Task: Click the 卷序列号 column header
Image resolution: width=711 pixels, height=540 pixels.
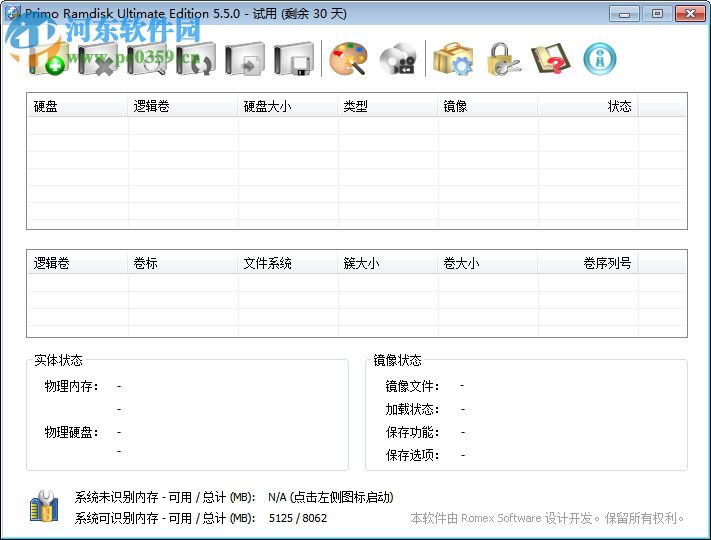Action: coord(588,263)
